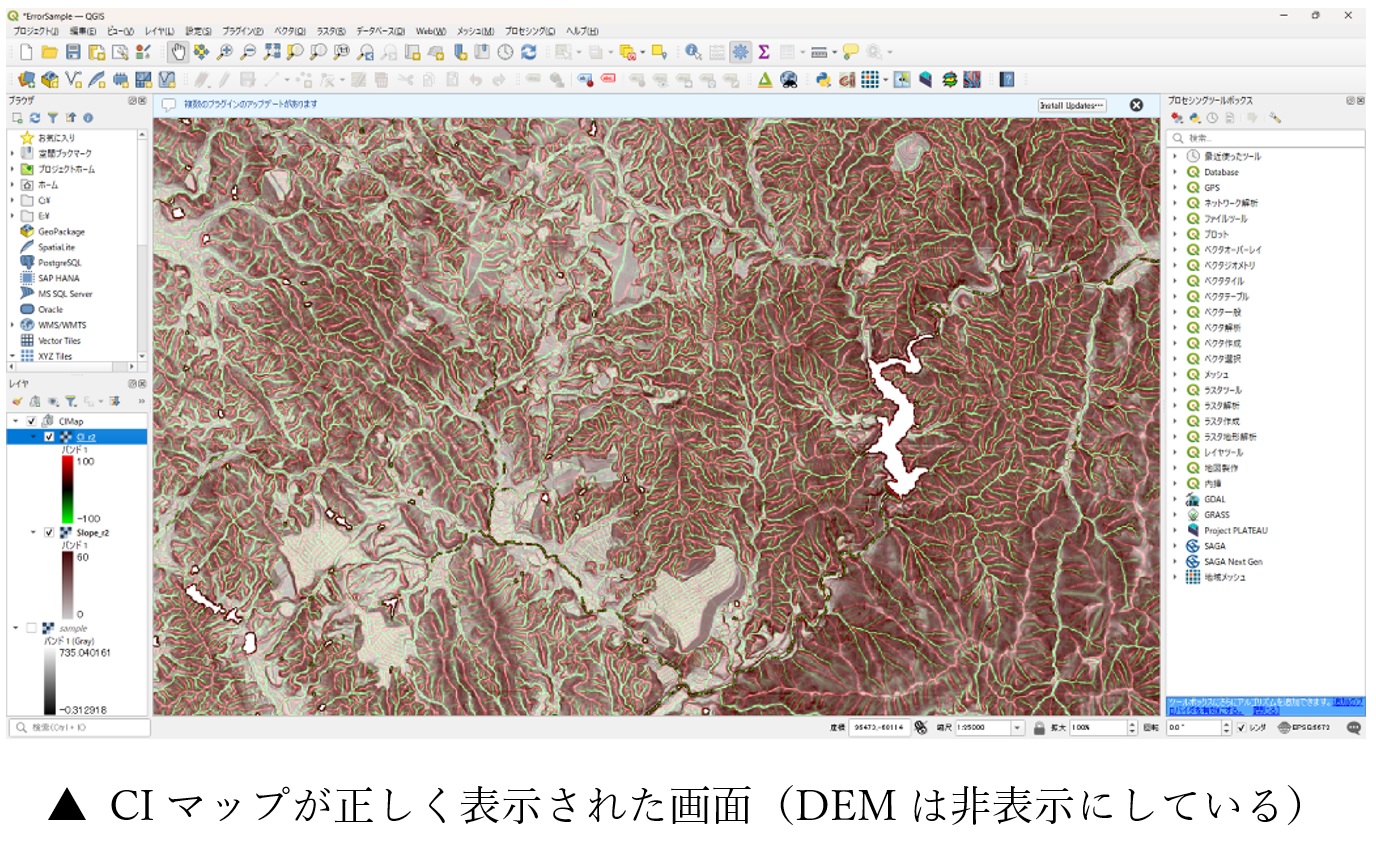1376x843 pixels.
Task: Click the Zoom In magnifier icon
Action: [x=225, y=52]
